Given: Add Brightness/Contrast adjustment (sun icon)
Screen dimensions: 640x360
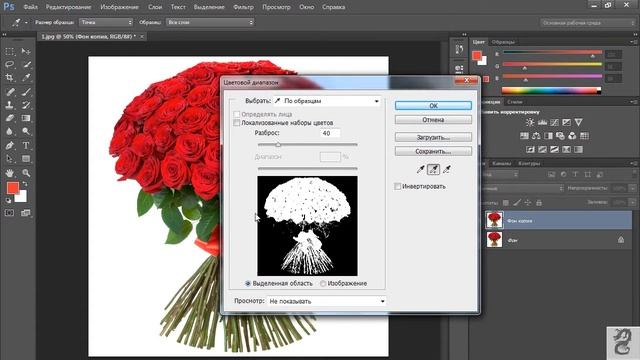Looking at the screenshot, I should pos(530,122).
